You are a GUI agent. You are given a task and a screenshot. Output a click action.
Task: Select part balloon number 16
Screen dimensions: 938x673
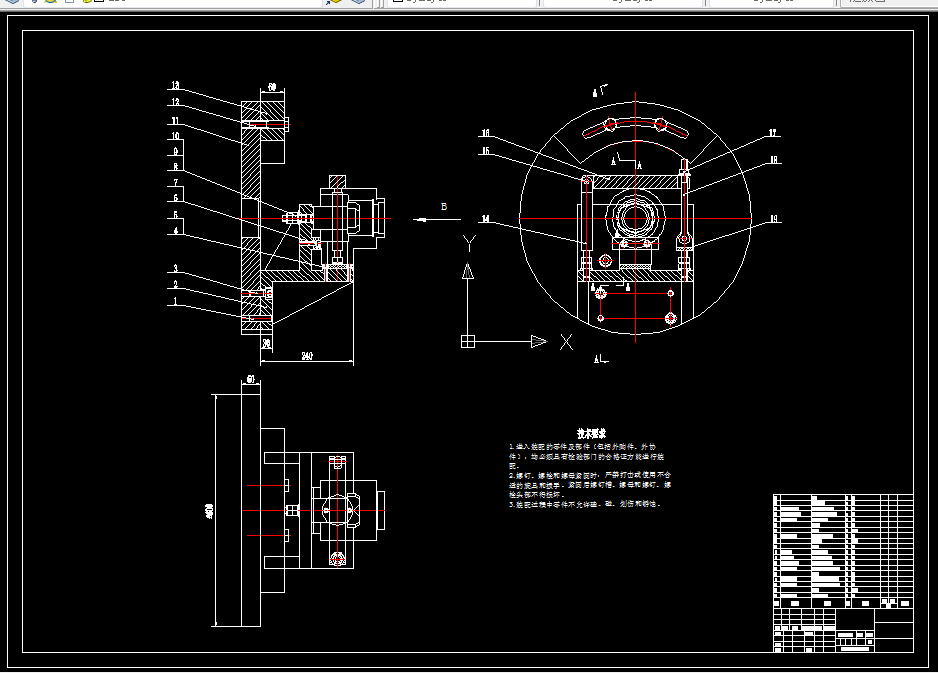coord(485,133)
